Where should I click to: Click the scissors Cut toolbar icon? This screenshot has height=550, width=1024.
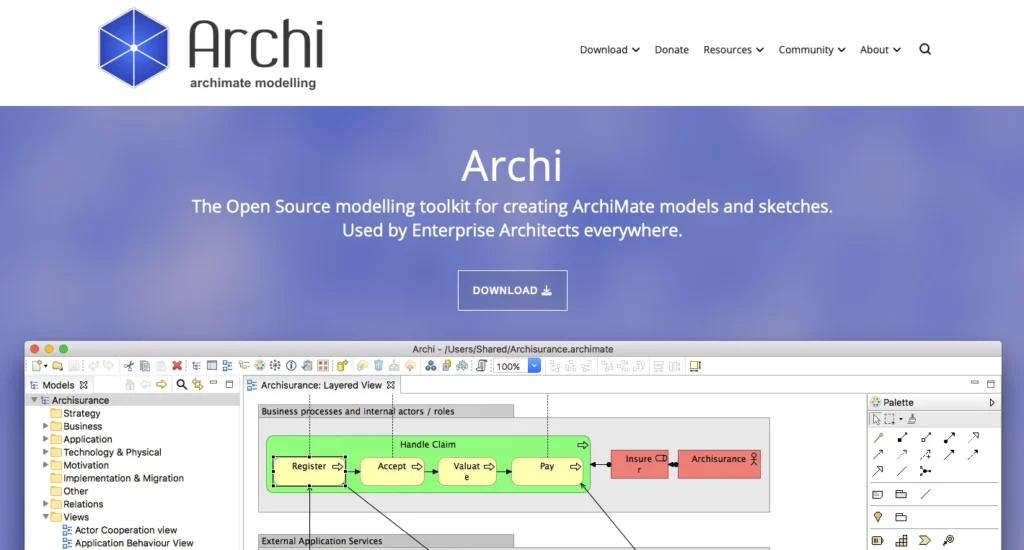[129, 366]
